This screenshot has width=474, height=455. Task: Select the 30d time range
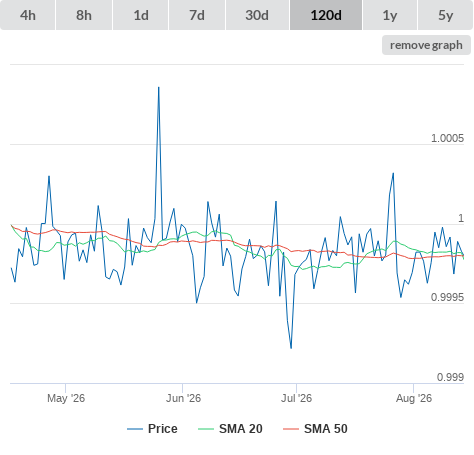pos(257,15)
